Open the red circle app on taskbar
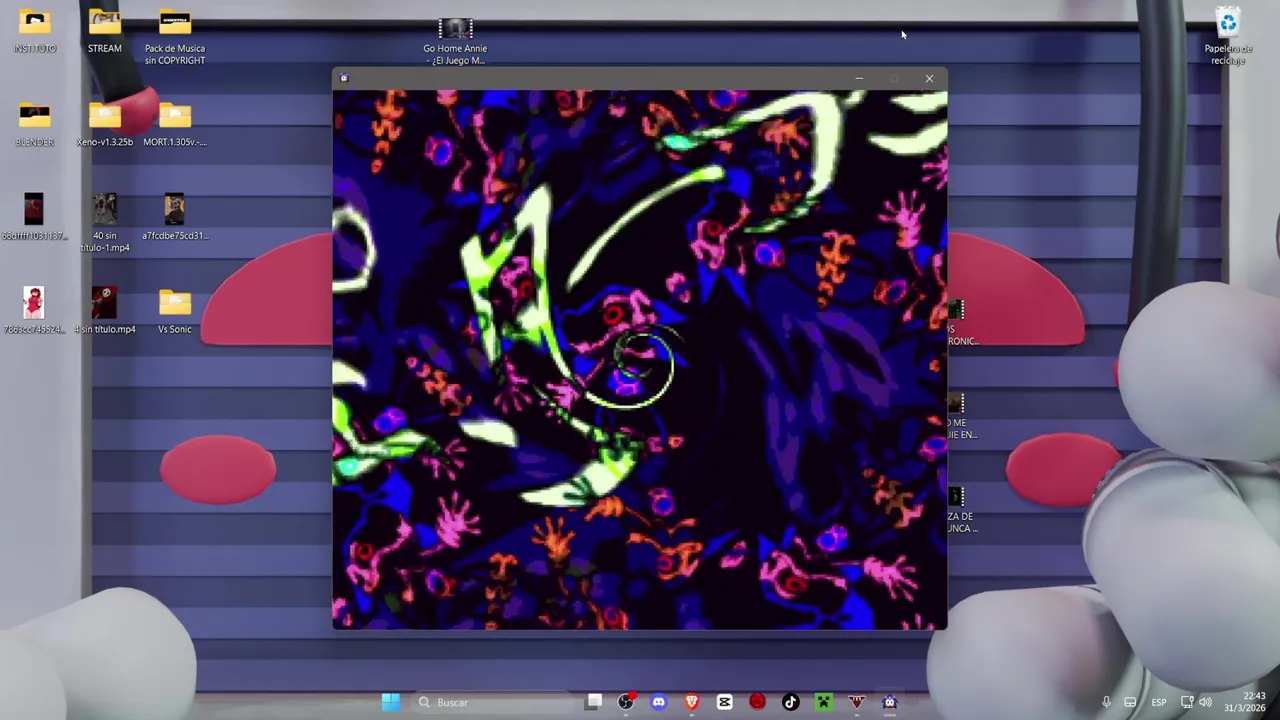Viewport: 1280px width, 720px height. pyautogui.click(x=757, y=702)
